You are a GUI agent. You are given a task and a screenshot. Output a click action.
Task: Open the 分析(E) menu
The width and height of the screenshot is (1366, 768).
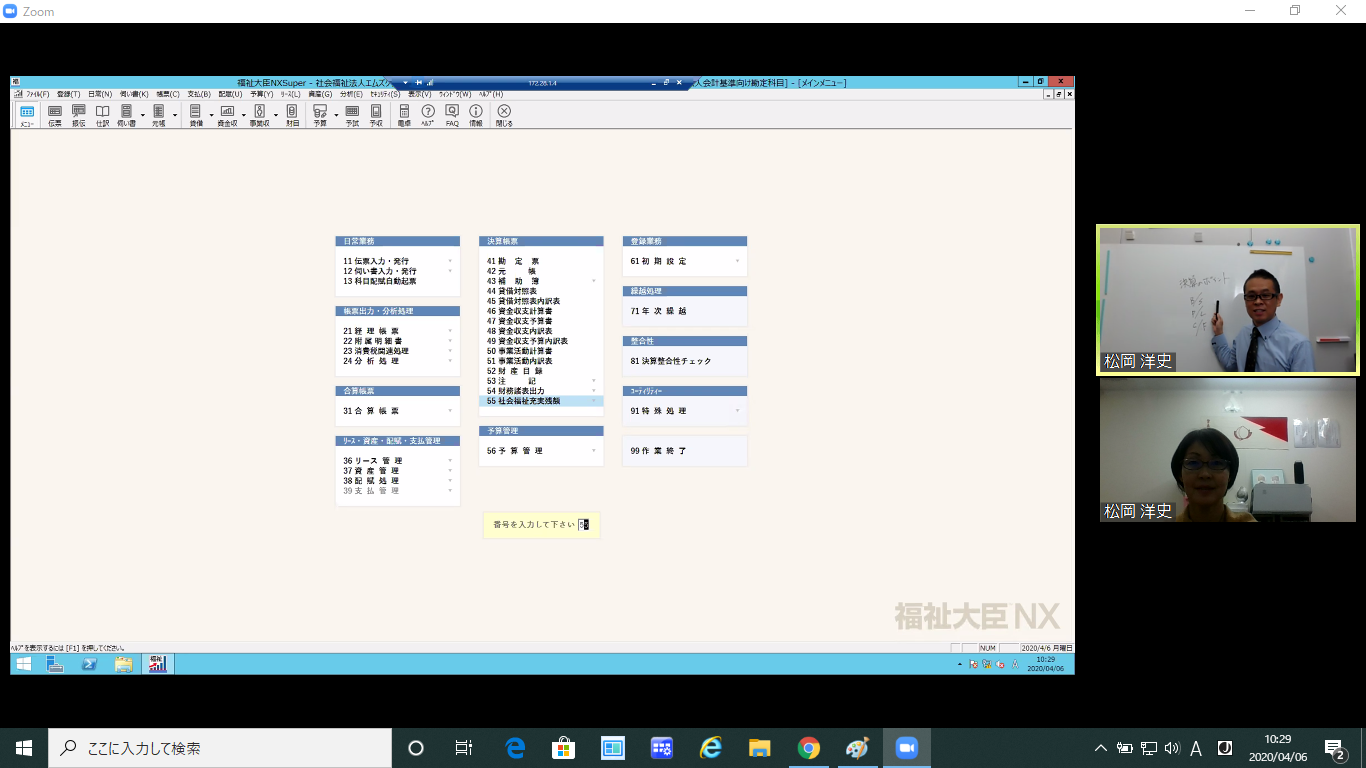(x=352, y=94)
